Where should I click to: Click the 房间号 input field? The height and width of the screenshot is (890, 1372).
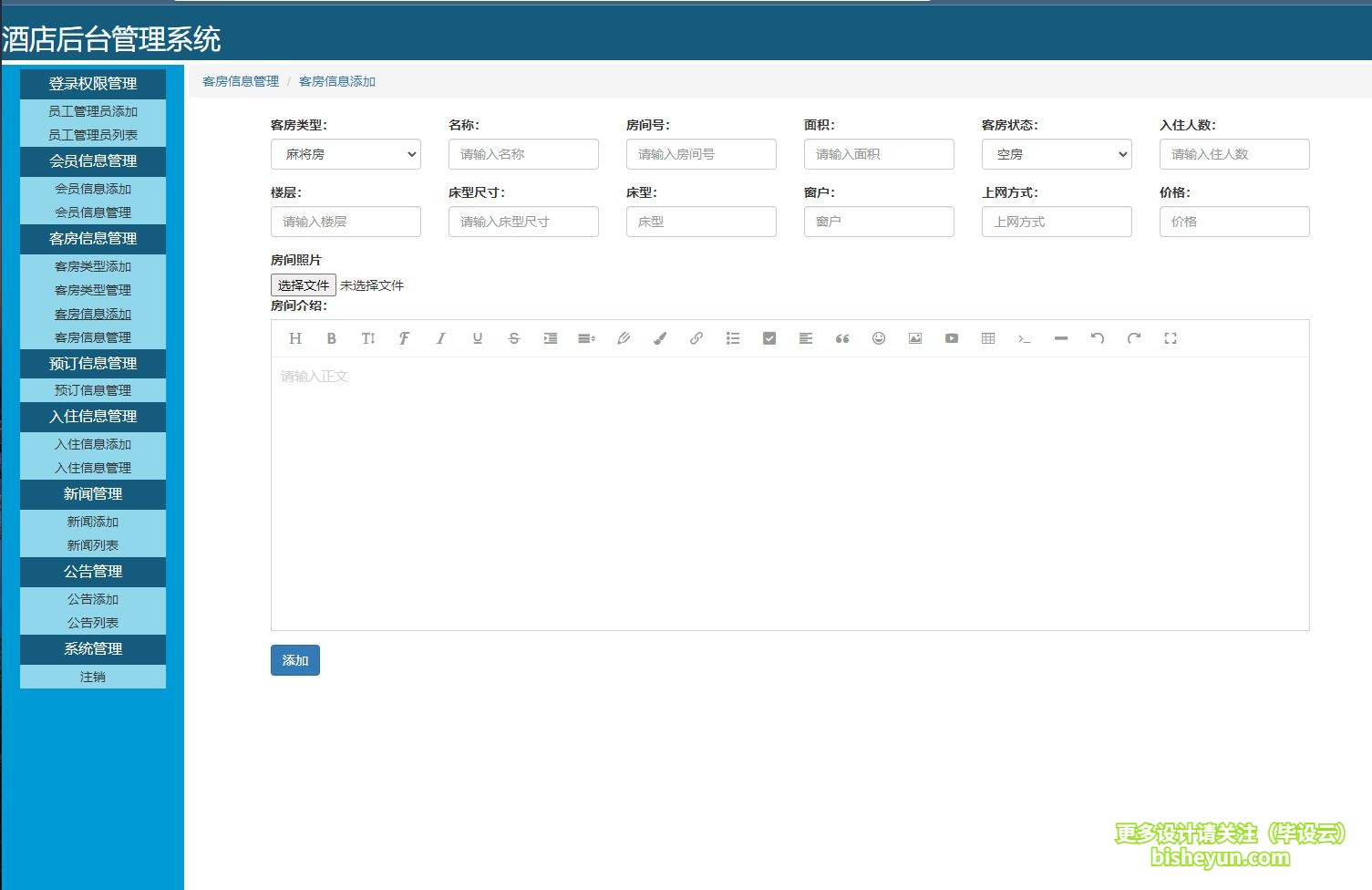pyautogui.click(x=701, y=154)
